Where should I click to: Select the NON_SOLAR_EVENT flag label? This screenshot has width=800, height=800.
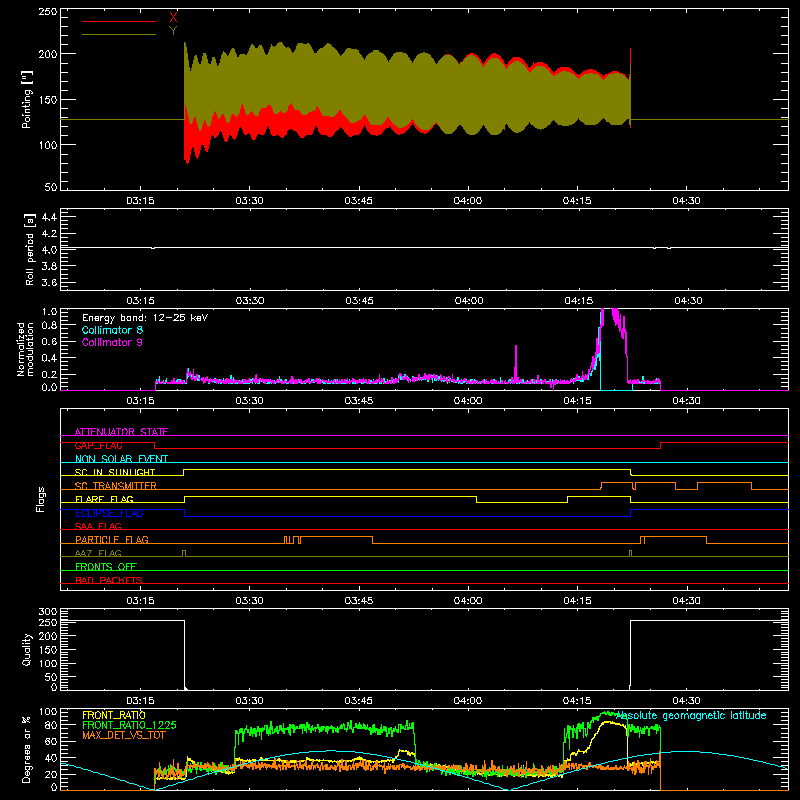click(121, 459)
